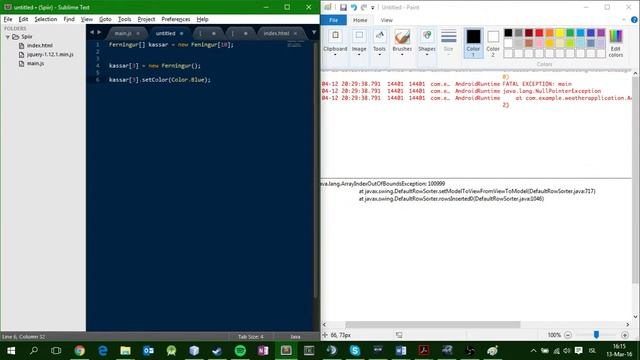Zoom out with the Paint minus button

pos(567,335)
